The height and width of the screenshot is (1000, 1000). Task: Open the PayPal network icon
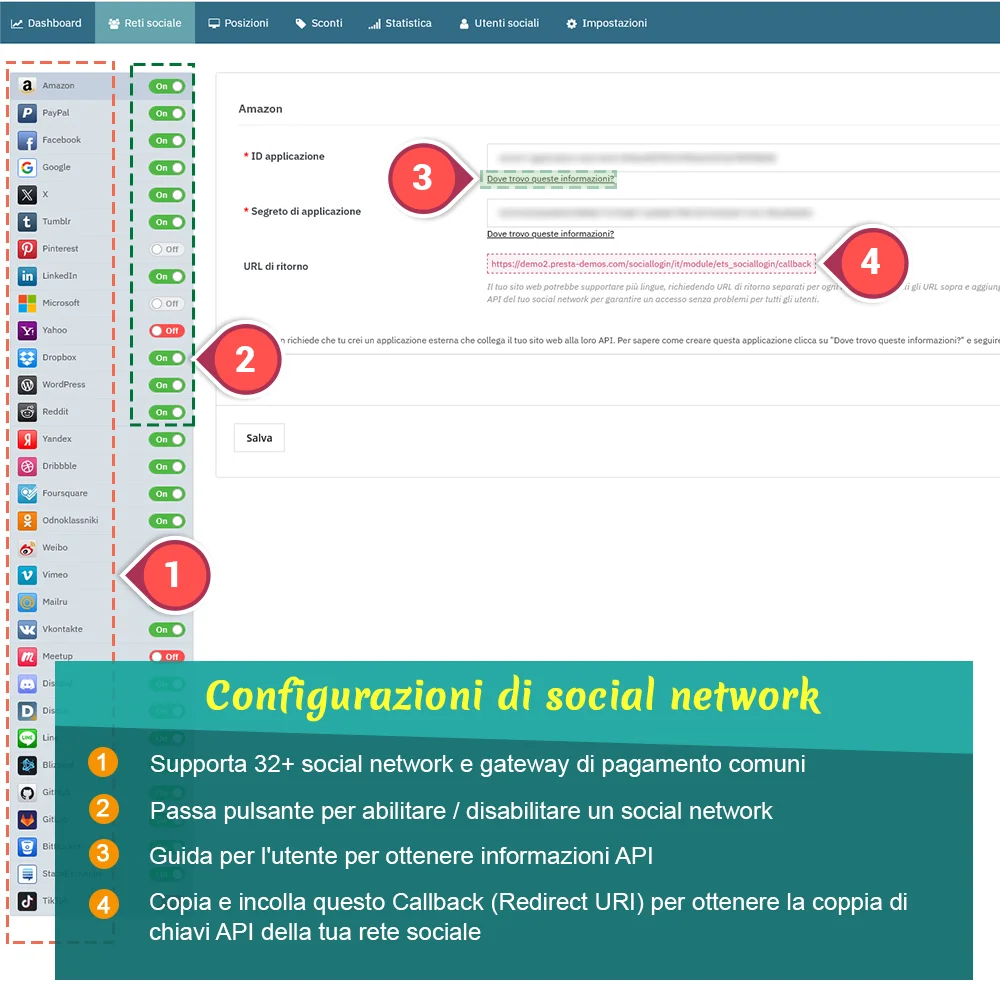click(x=27, y=114)
